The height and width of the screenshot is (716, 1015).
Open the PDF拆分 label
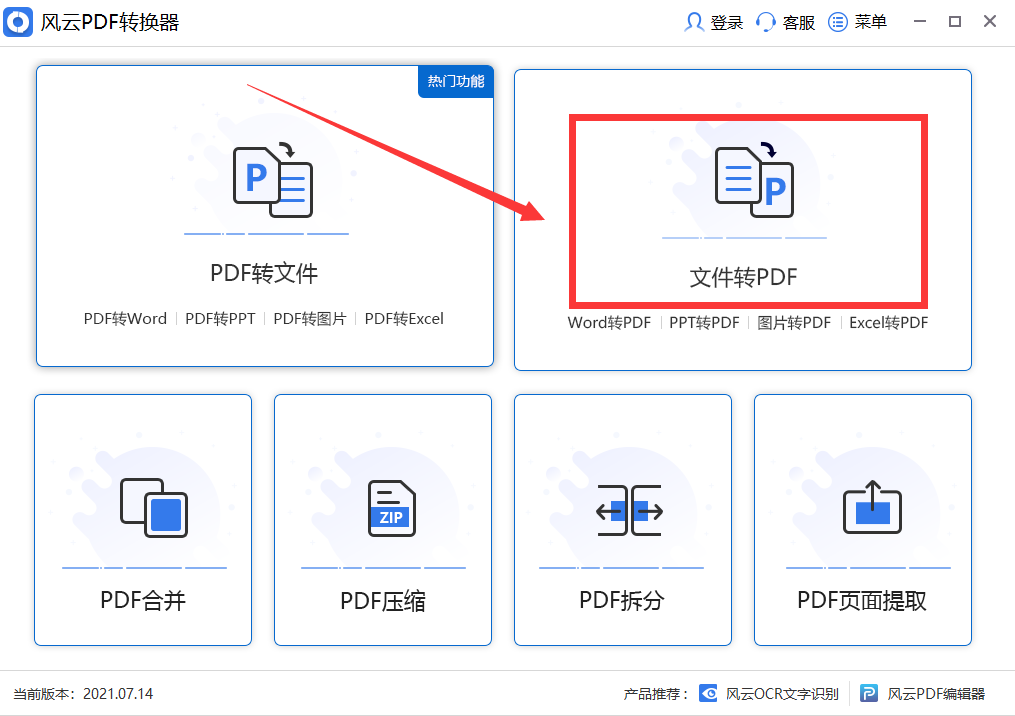click(622, 601)
